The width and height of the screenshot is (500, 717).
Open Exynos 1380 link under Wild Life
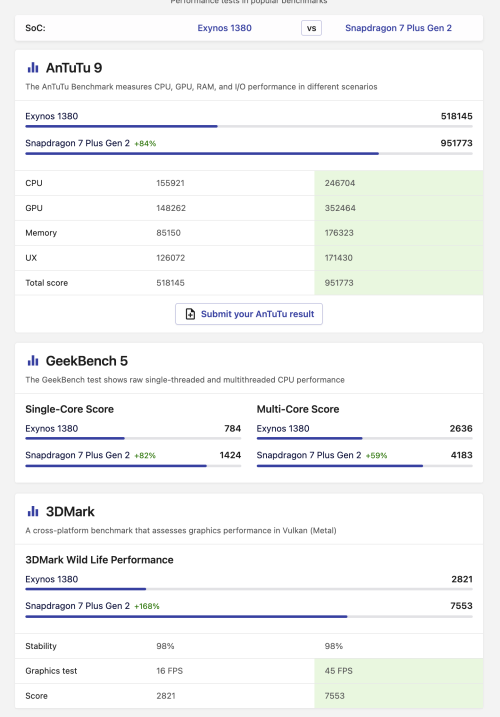click(52, 579)
